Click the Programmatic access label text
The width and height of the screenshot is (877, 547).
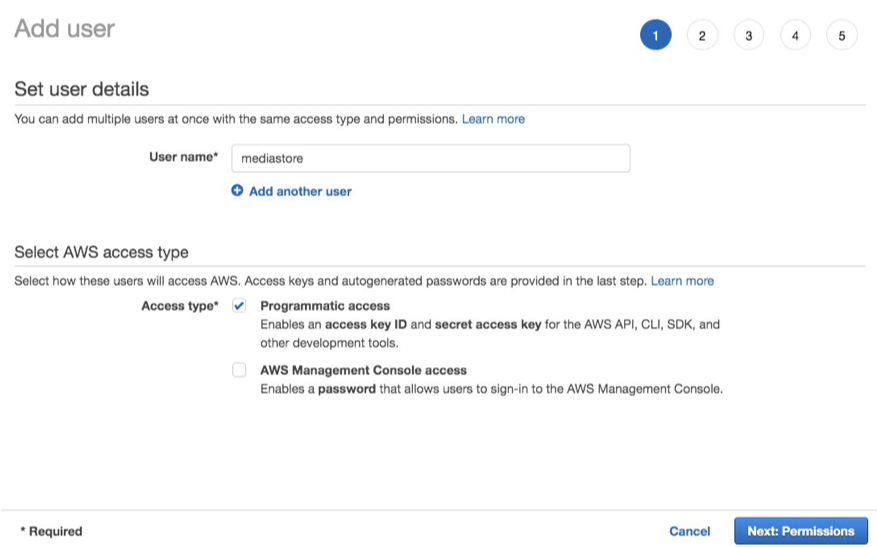tap(325, 306)
